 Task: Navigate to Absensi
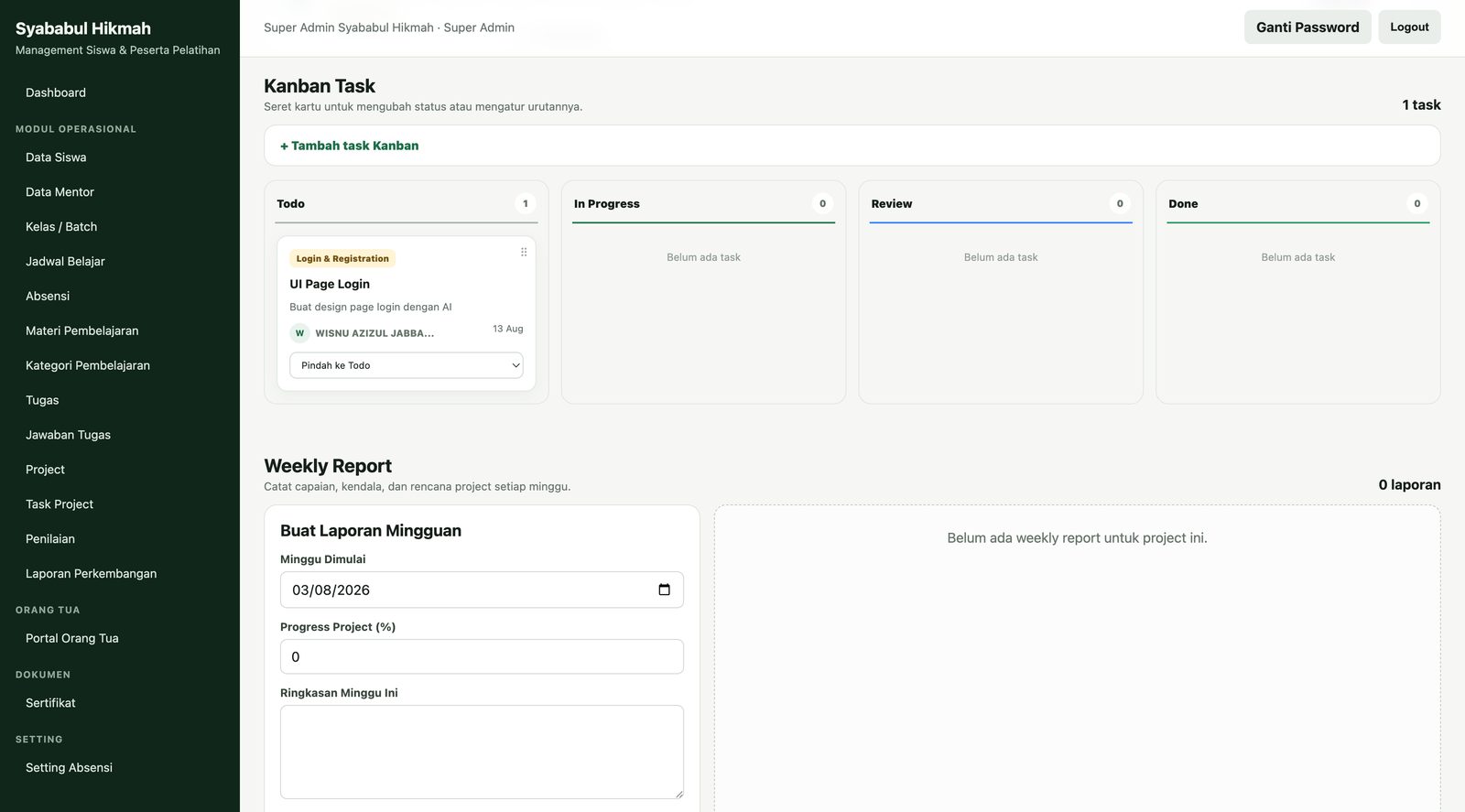[48, 297]
